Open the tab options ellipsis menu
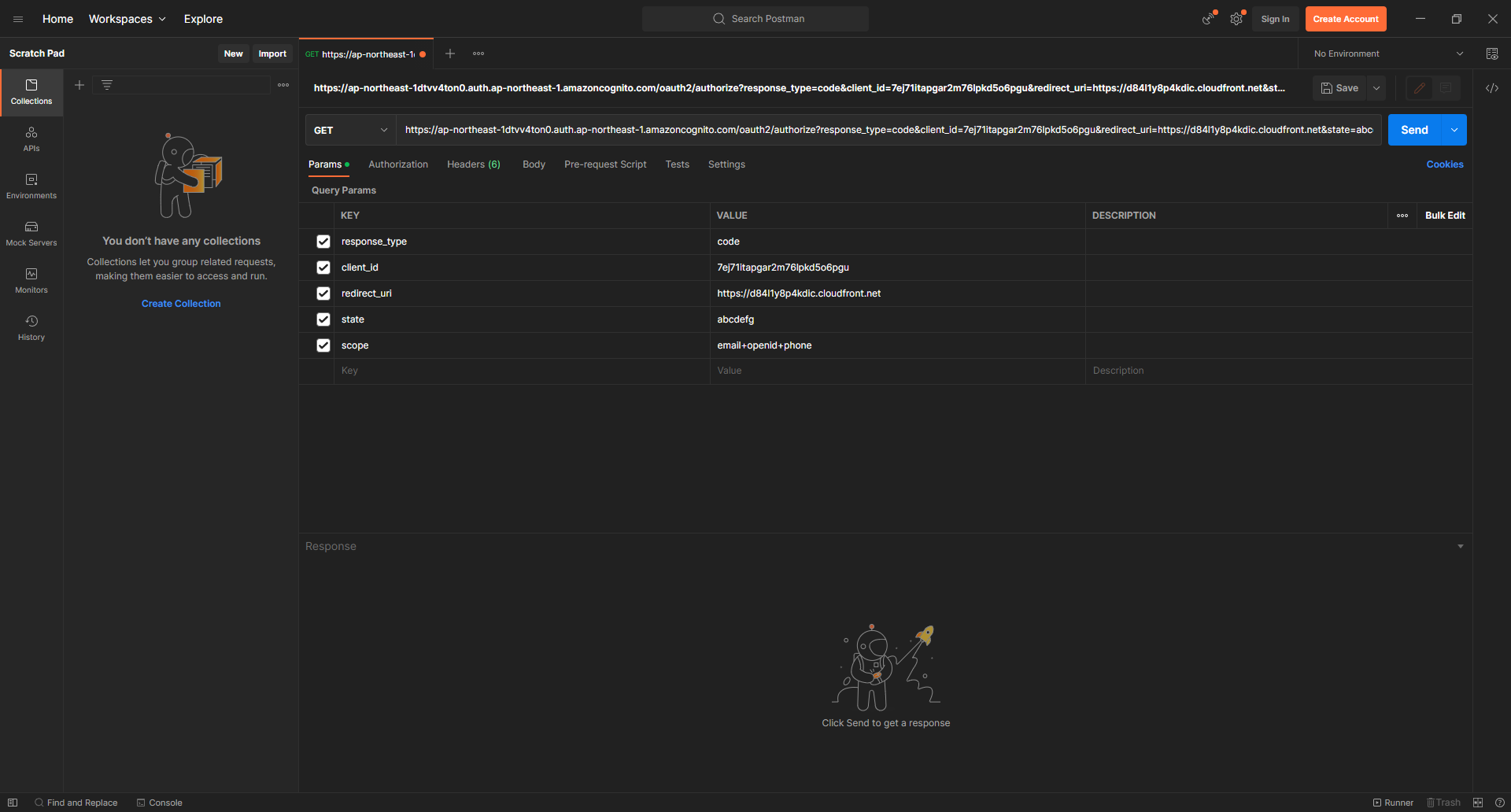 pyautogui.click(x=478, y=54)
